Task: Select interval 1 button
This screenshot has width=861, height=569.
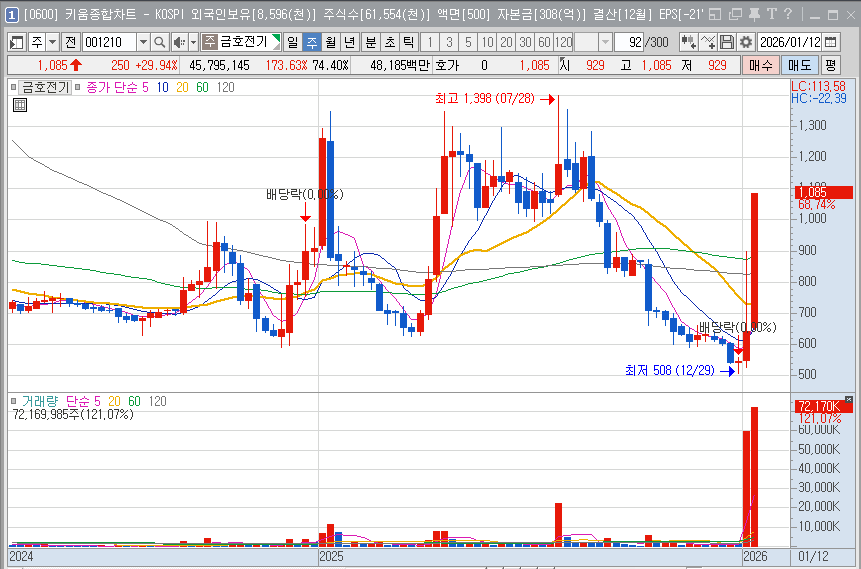Action: coord(430,42)
